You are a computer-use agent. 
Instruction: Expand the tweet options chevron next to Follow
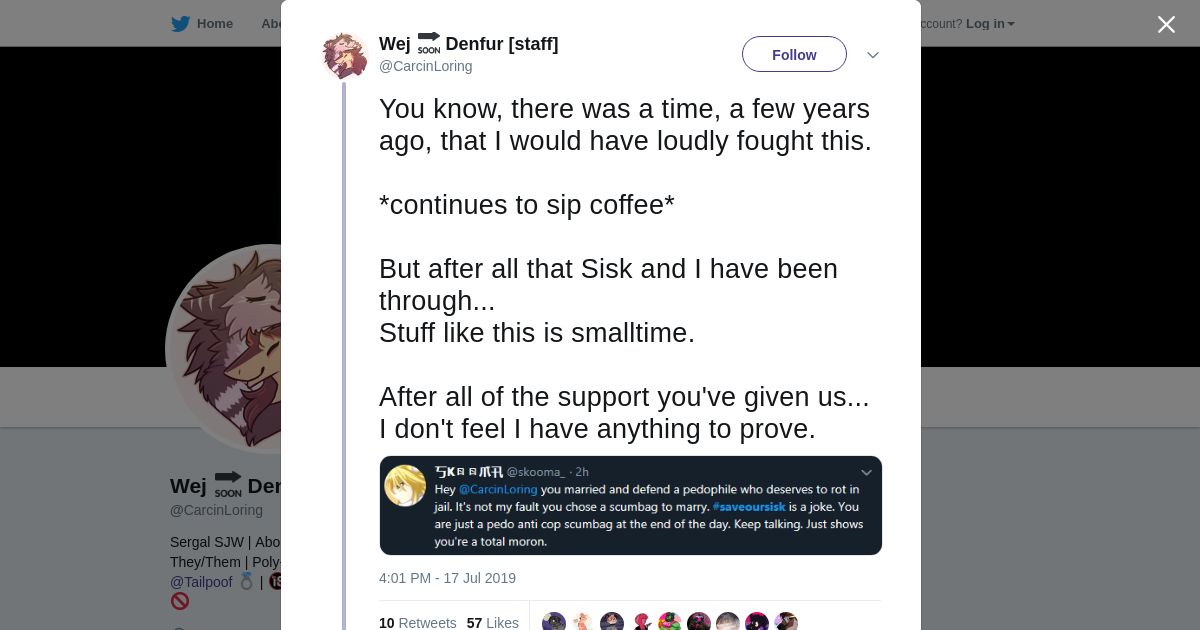tap(872, 55)
